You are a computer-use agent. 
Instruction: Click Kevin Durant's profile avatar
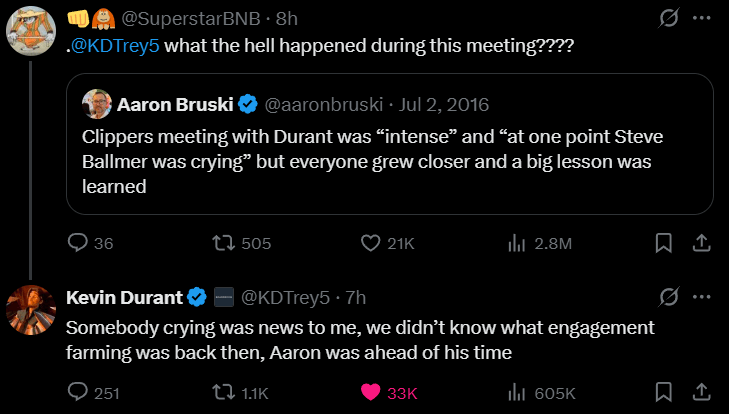pyautogui.click(x=31, y=310)
